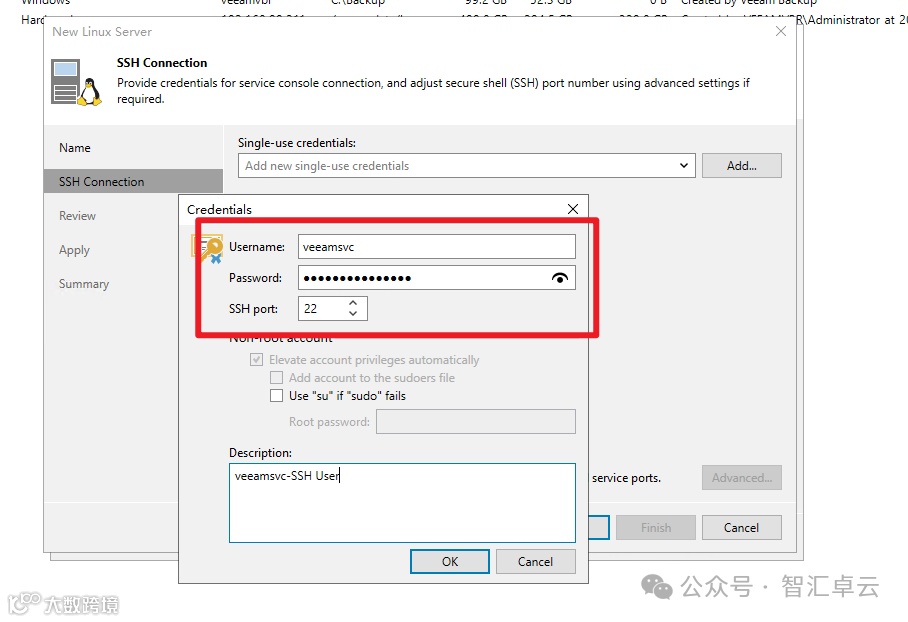908x622 pixels.
Task: Close the New Linux Server window
Action: tap(781, 31)
